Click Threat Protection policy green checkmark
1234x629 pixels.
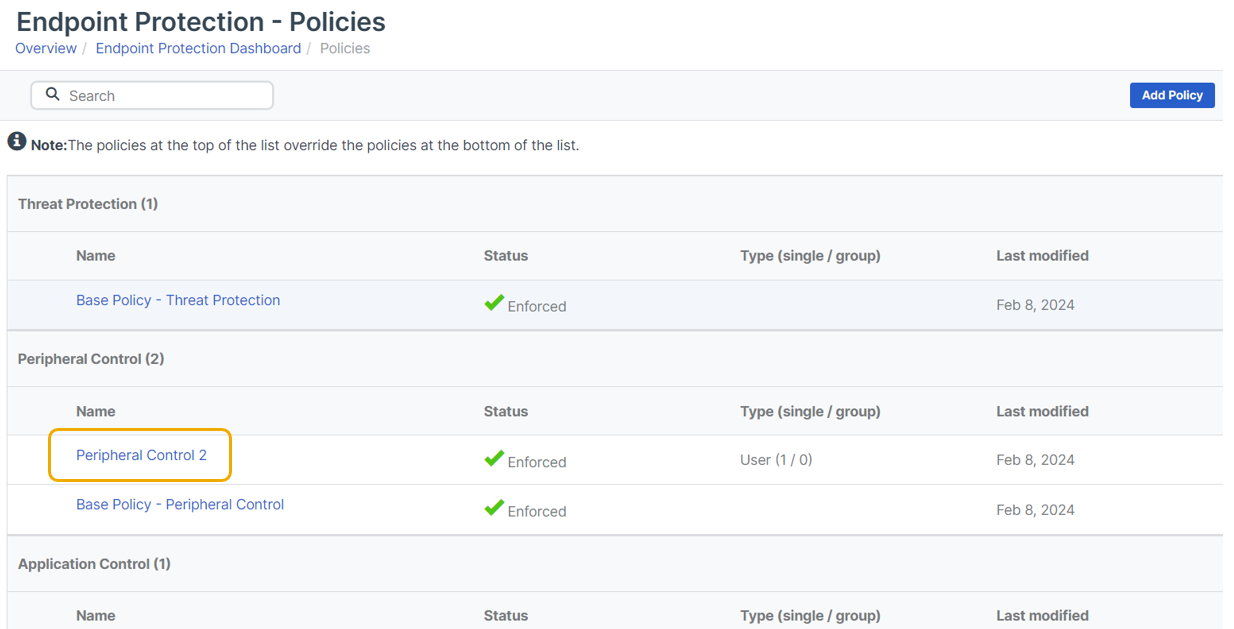point(494,303)
